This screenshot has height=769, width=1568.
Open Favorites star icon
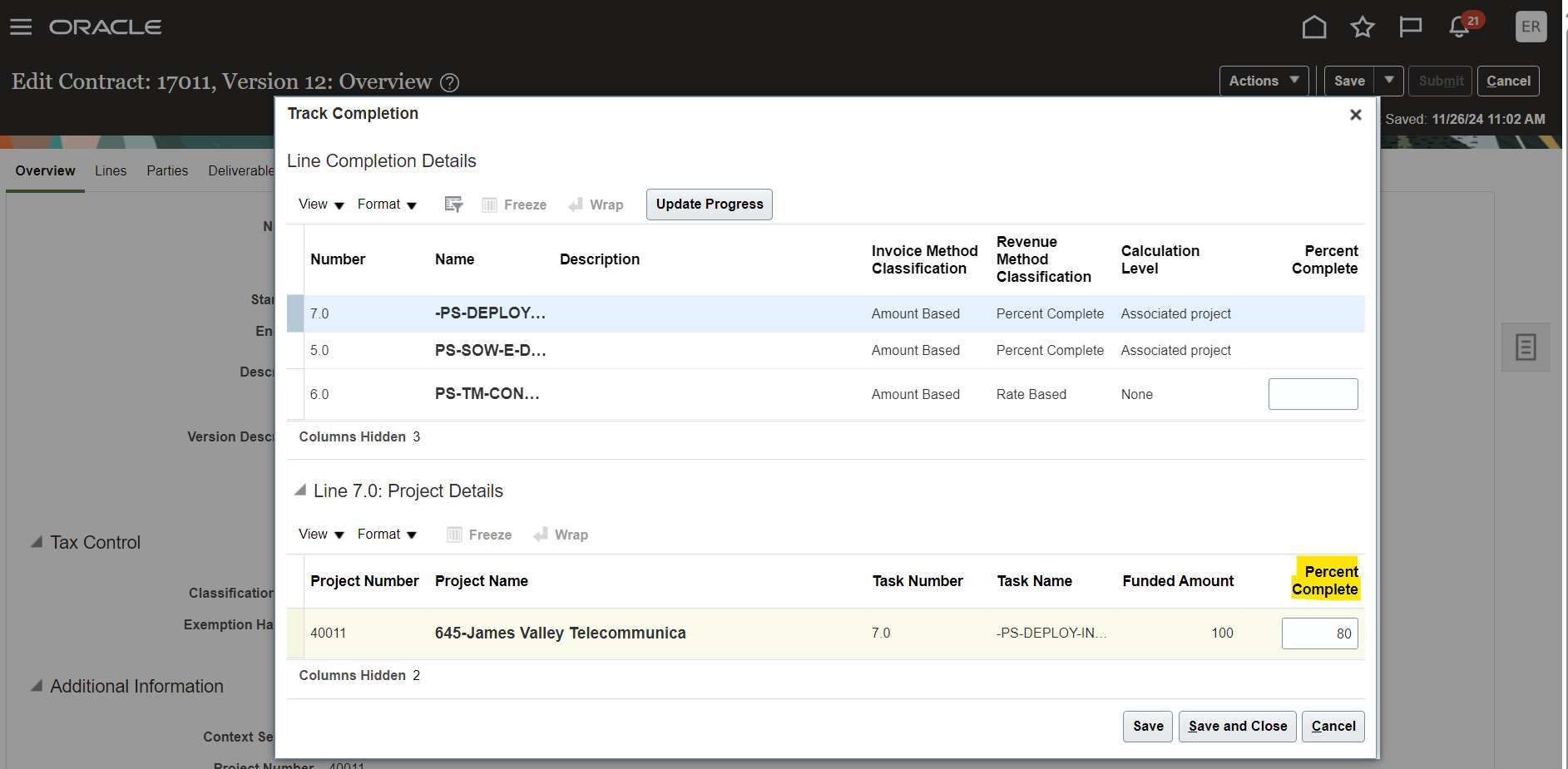[1363, 27]
